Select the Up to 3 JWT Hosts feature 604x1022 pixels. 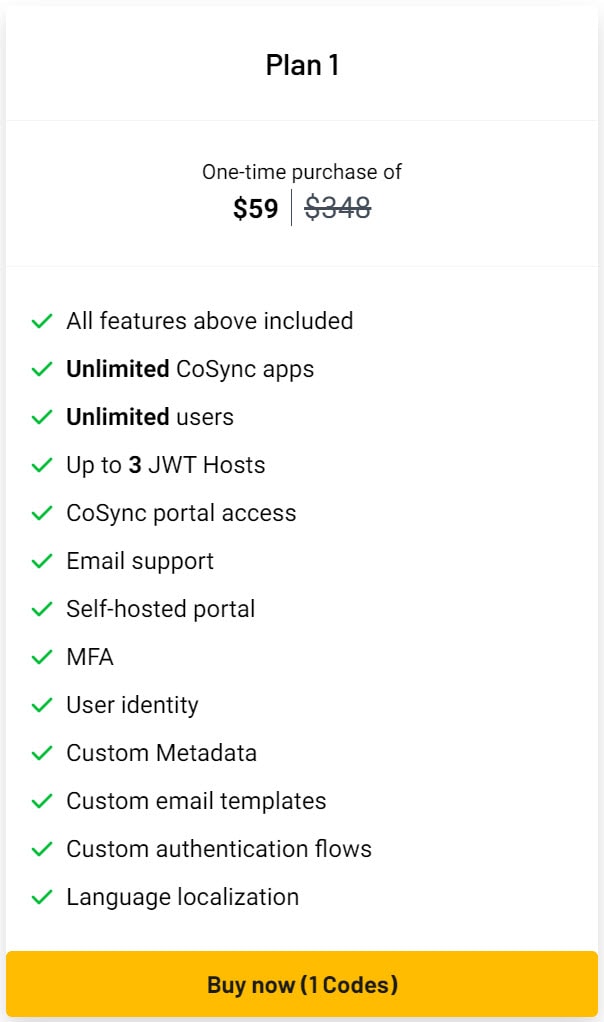coord(164,465)
